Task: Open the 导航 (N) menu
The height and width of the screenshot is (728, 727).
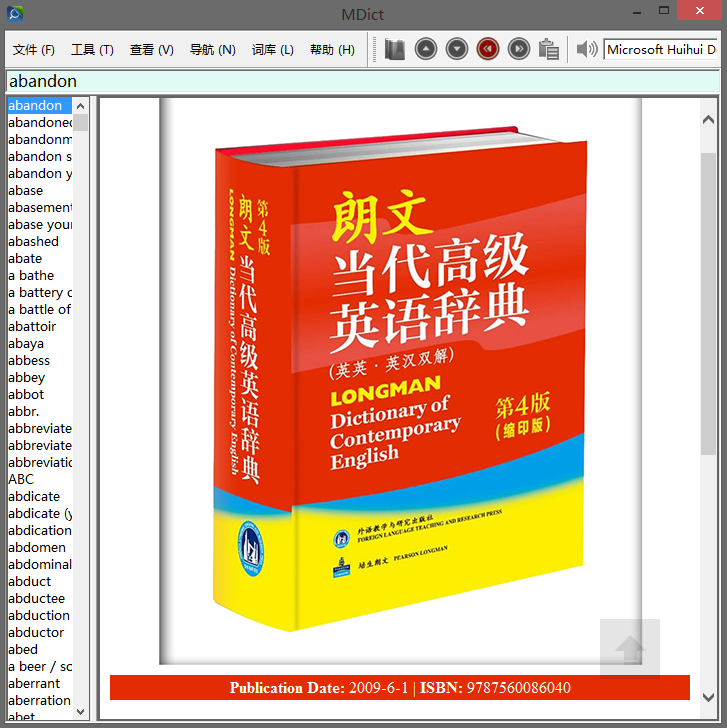Action: tap(213, 50)
